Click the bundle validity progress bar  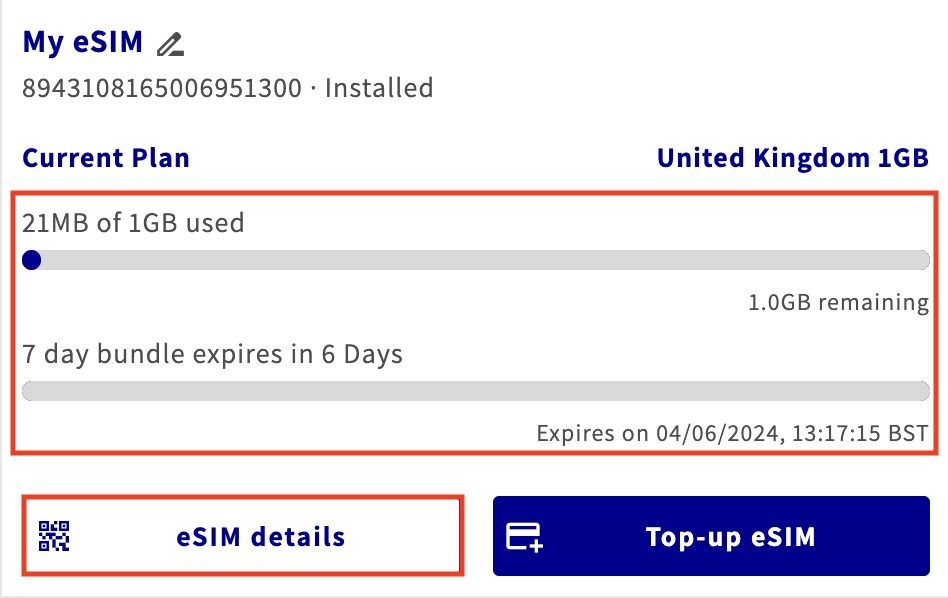click(x=475, y=388)
